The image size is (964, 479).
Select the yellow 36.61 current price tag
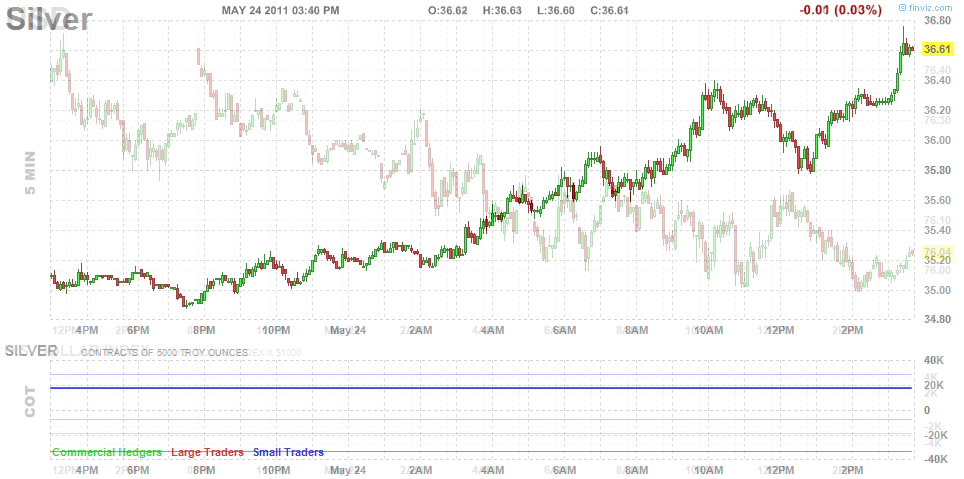[936, 49]
